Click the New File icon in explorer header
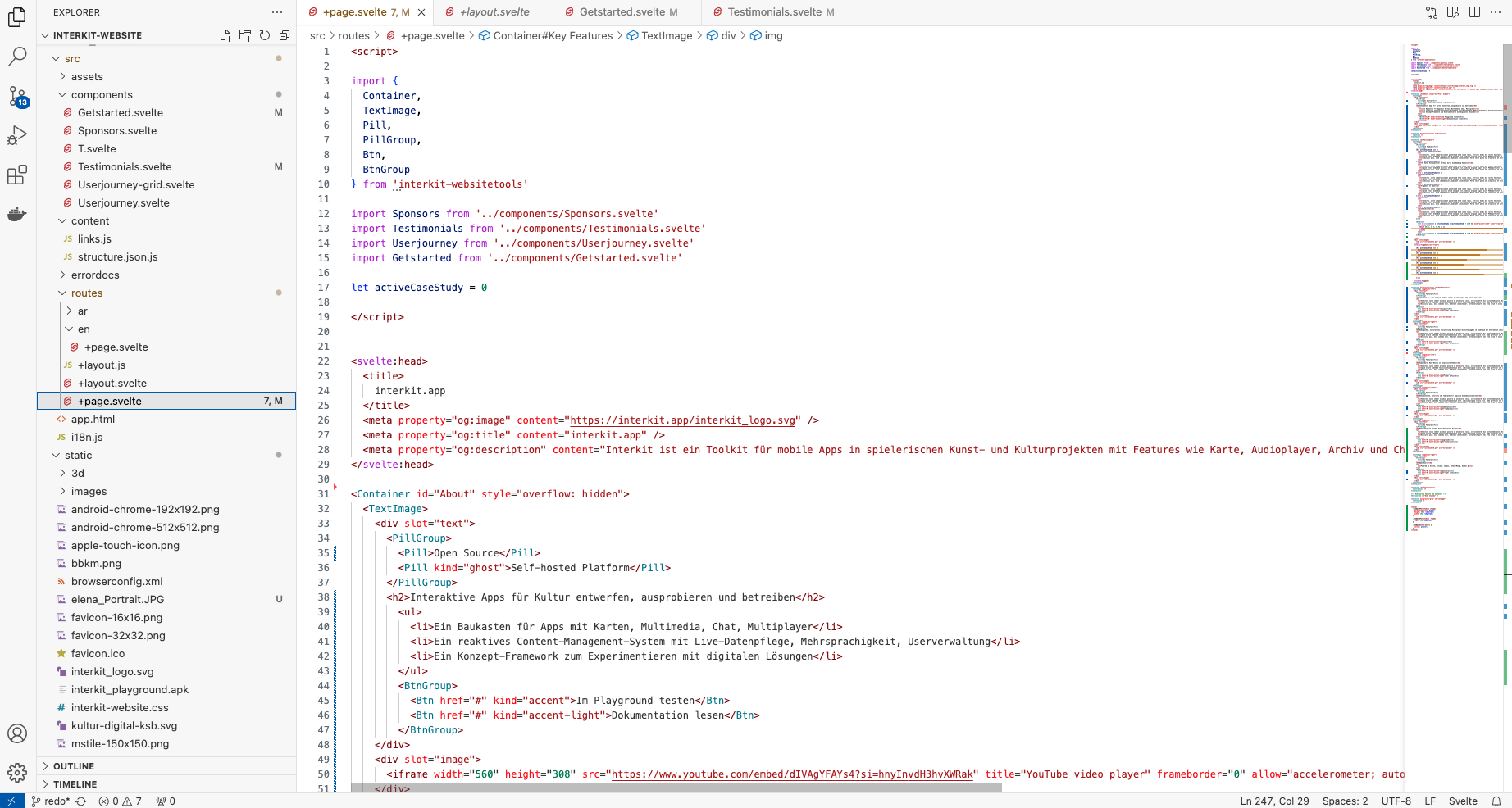This screenshot has height=808, width=1512. pos(225,35)
